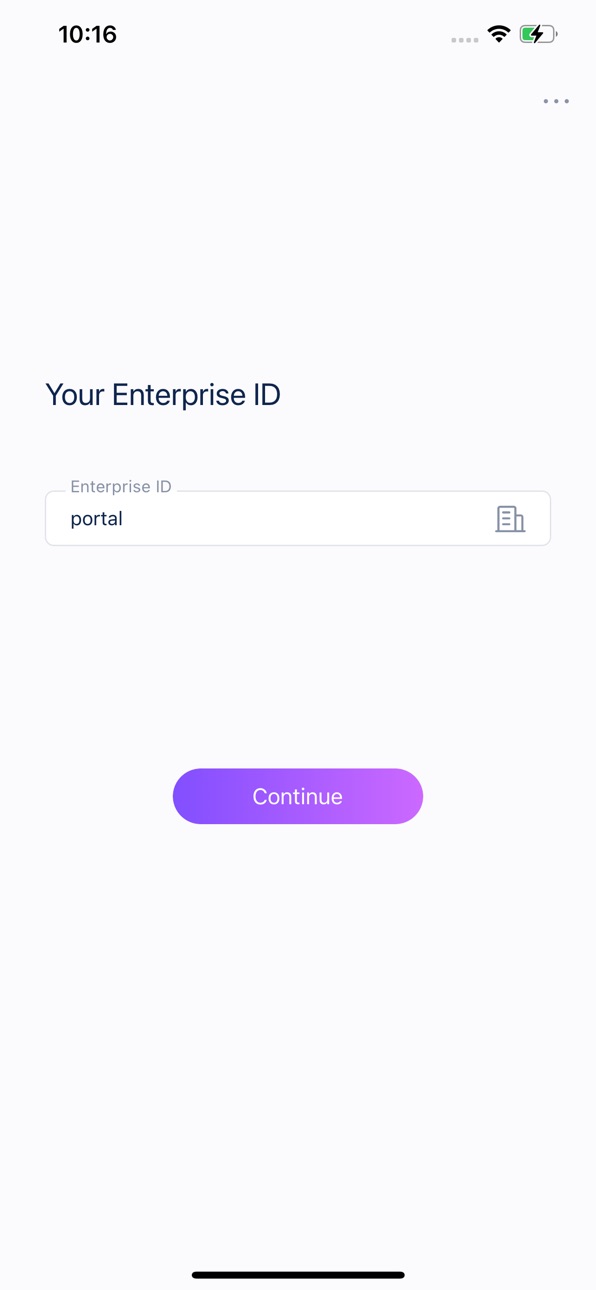This screenshot has height=1290, width=596.
Task: Tap the lightning bolt on the battery
Action: coord(537,34)
